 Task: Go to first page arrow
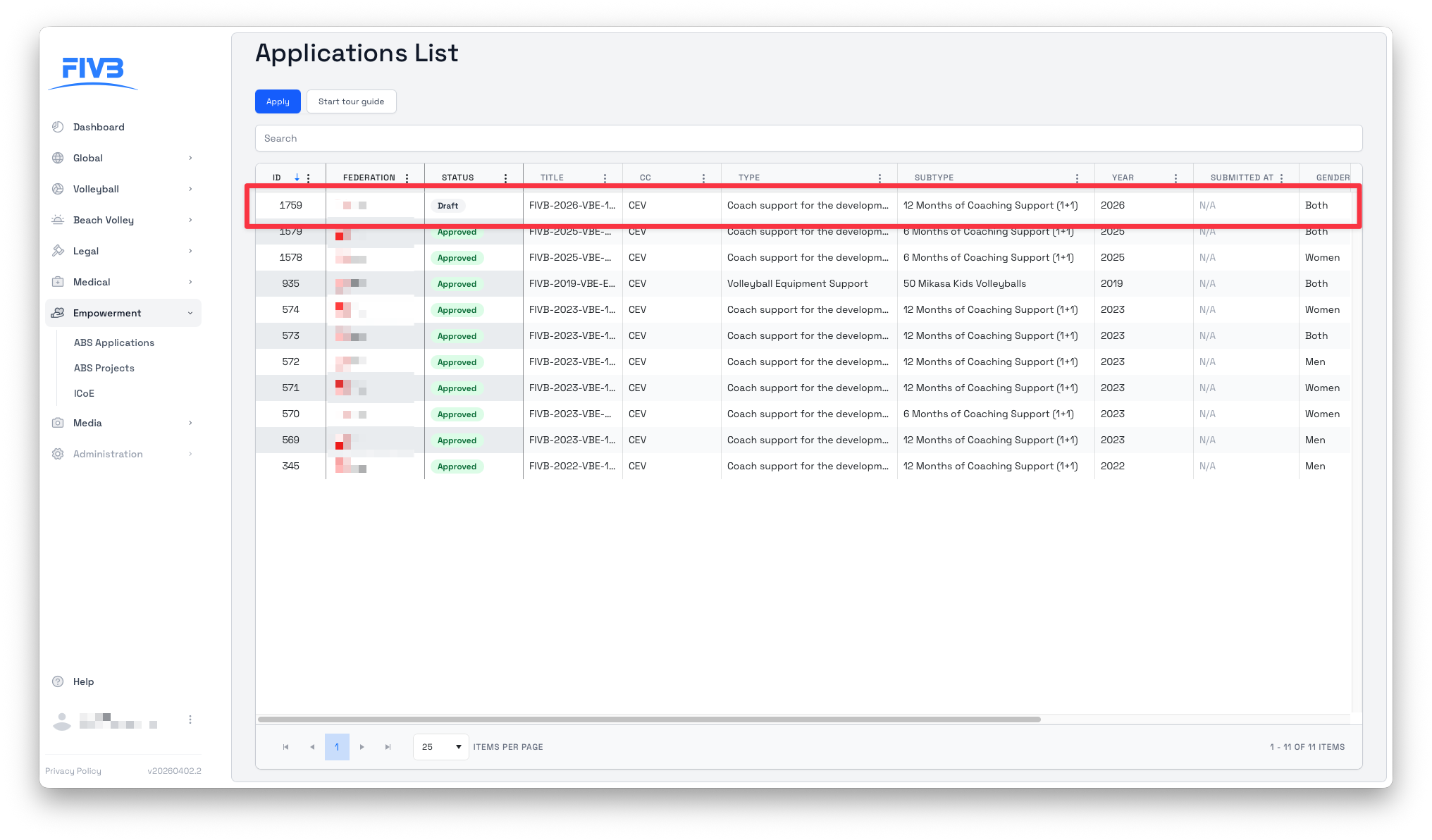pyautogui.click(x=285, y=747)
